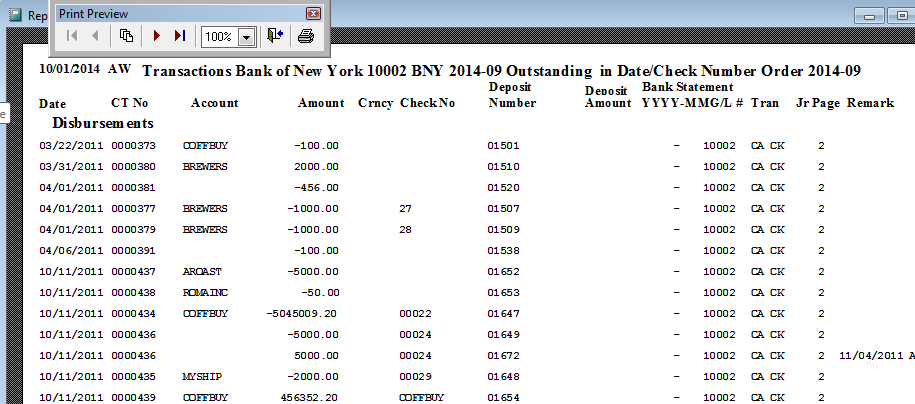Close preview using the door icon
This screenshot has width=915, height=404.
[275, 36]
